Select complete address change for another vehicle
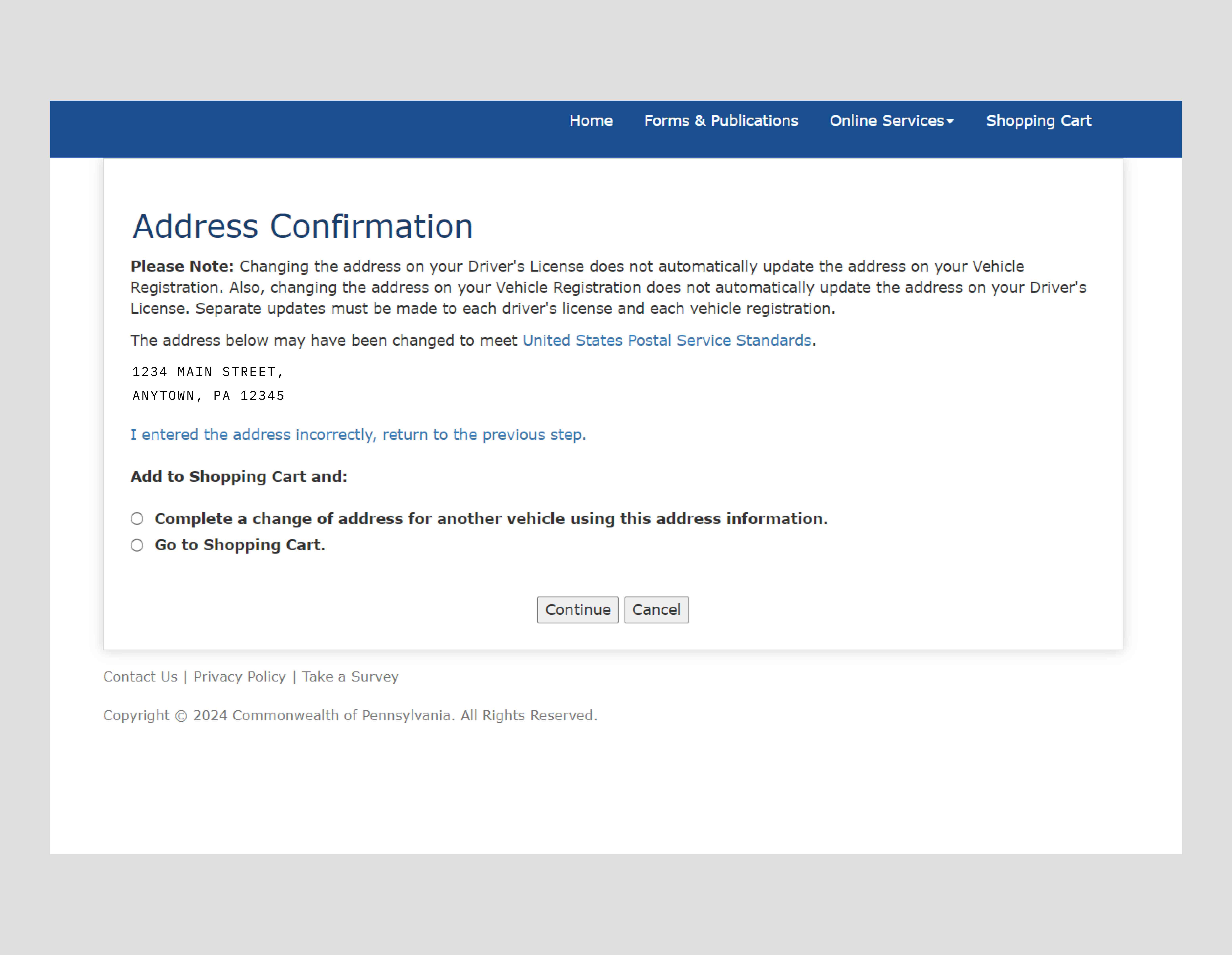This screenshot has width=1232, height=955. click(x=138, y=518)
